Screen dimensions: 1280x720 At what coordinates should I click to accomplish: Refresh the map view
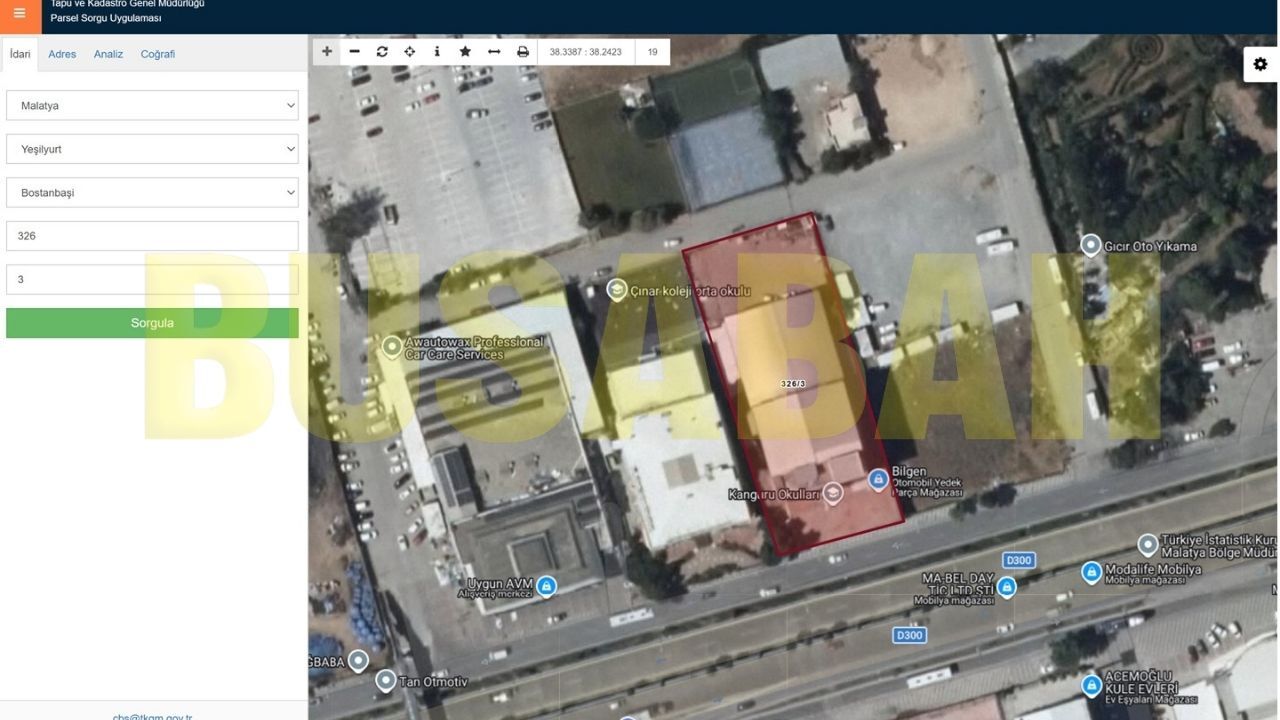tap(382, 52)
